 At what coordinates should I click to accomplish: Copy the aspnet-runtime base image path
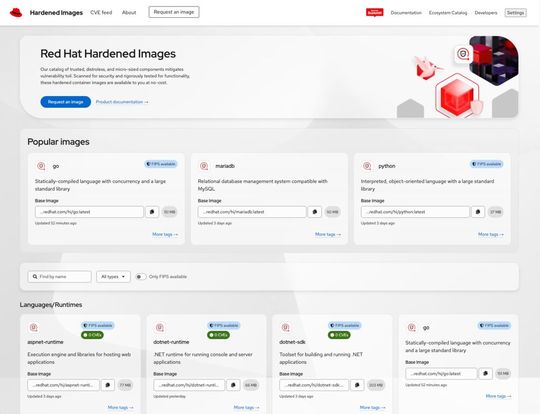click(x=107, y=385)
